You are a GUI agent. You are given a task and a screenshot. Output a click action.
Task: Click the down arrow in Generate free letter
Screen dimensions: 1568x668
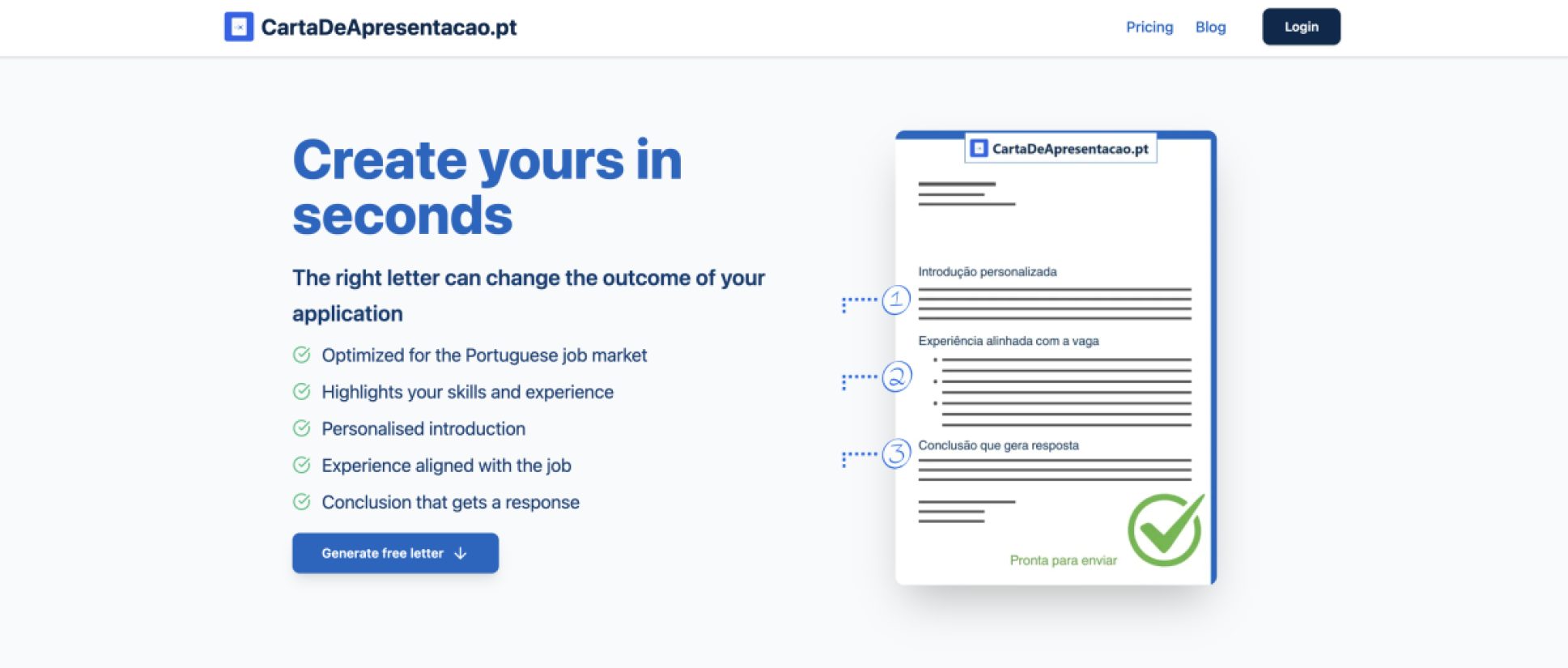click(x=461, y=553)
